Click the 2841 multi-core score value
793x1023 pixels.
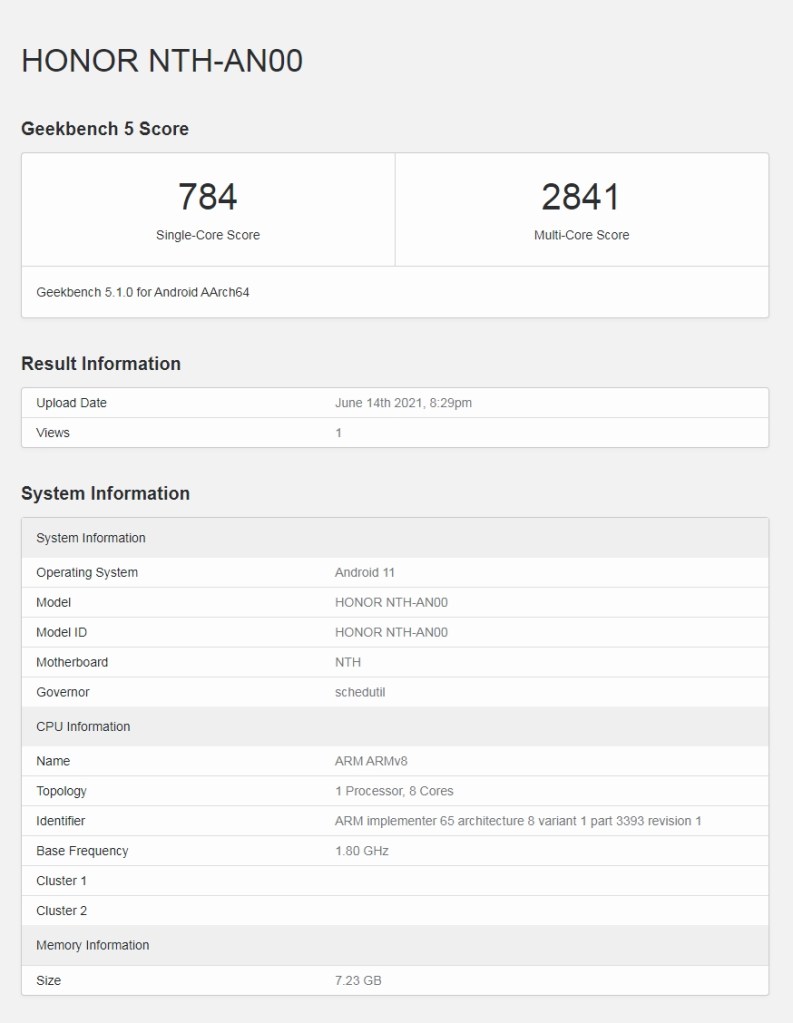[x=581, y=197]
